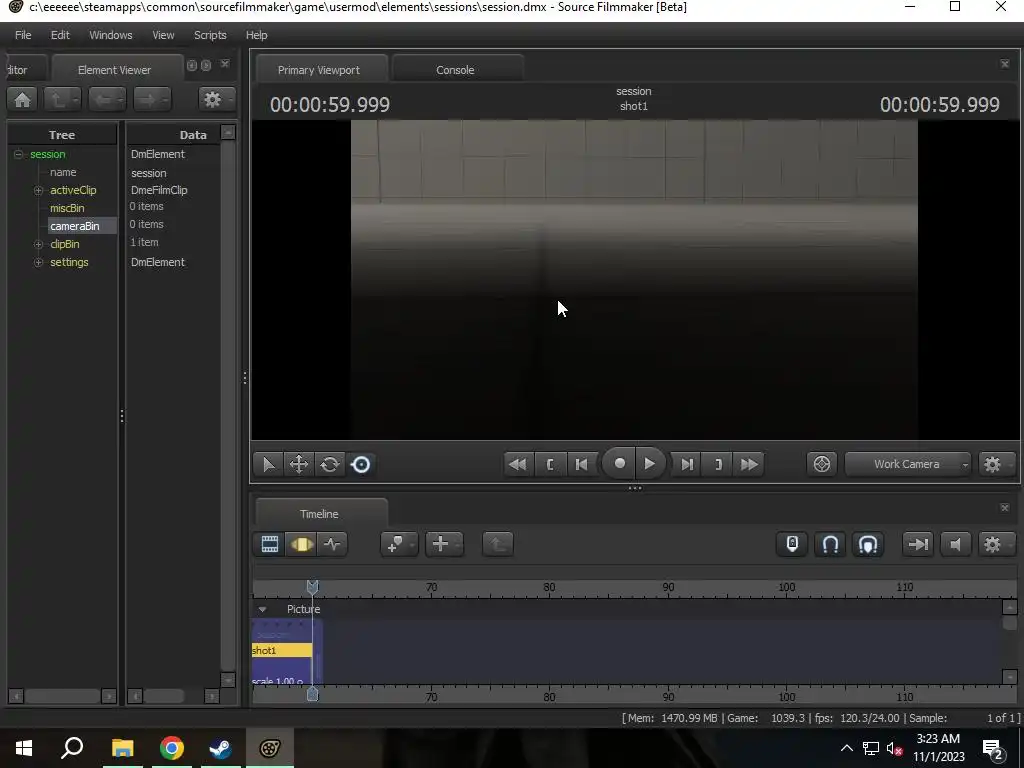The height and width of the screenshot is (768, 1024).
Task: Step back one frame
Action: point(581,464)
